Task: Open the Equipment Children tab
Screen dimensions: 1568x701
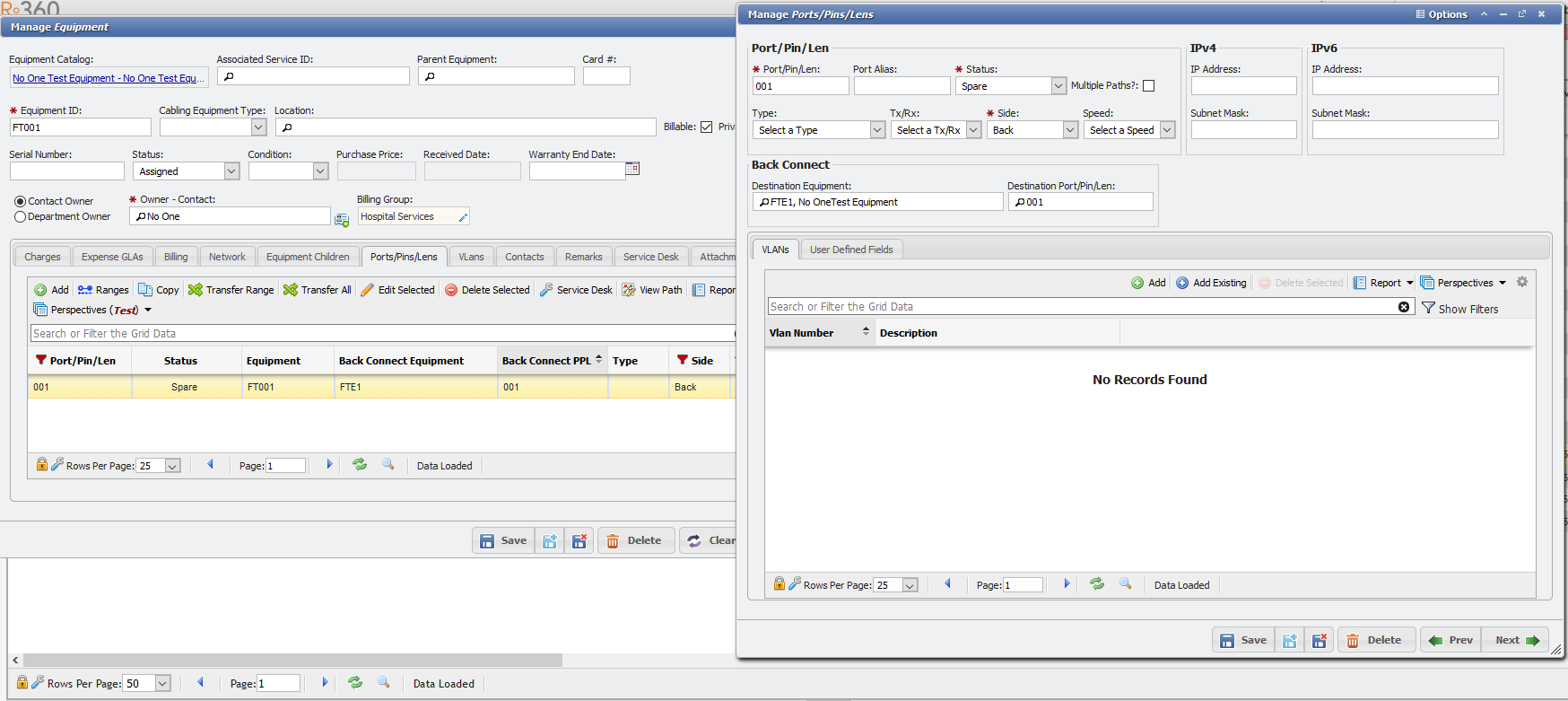Action: [x=308, y=257]
